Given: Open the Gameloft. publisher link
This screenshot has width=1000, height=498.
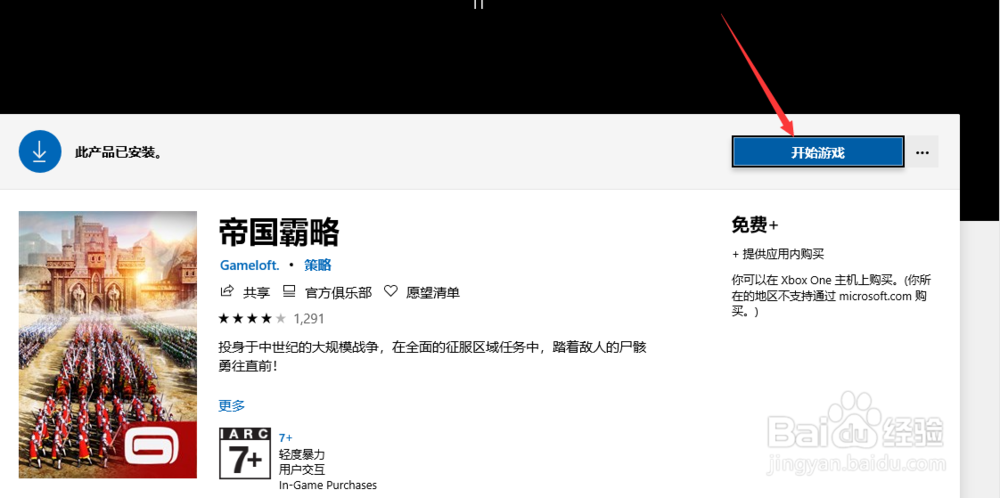Looking at the screenshot, I should [x=249, y=265].
